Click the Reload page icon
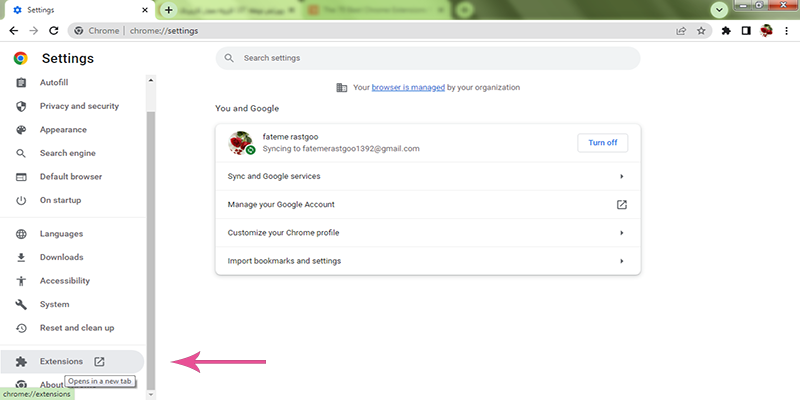Screen dimensions: 800x400 (53, 31)
